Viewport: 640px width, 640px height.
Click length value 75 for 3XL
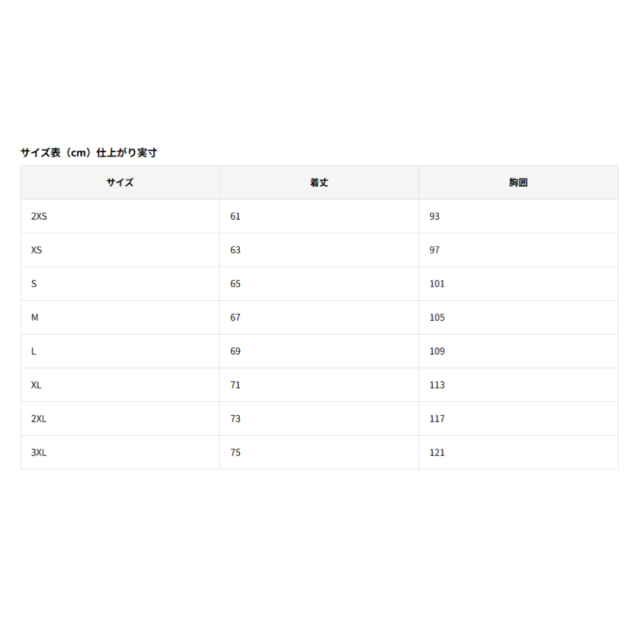235,452
